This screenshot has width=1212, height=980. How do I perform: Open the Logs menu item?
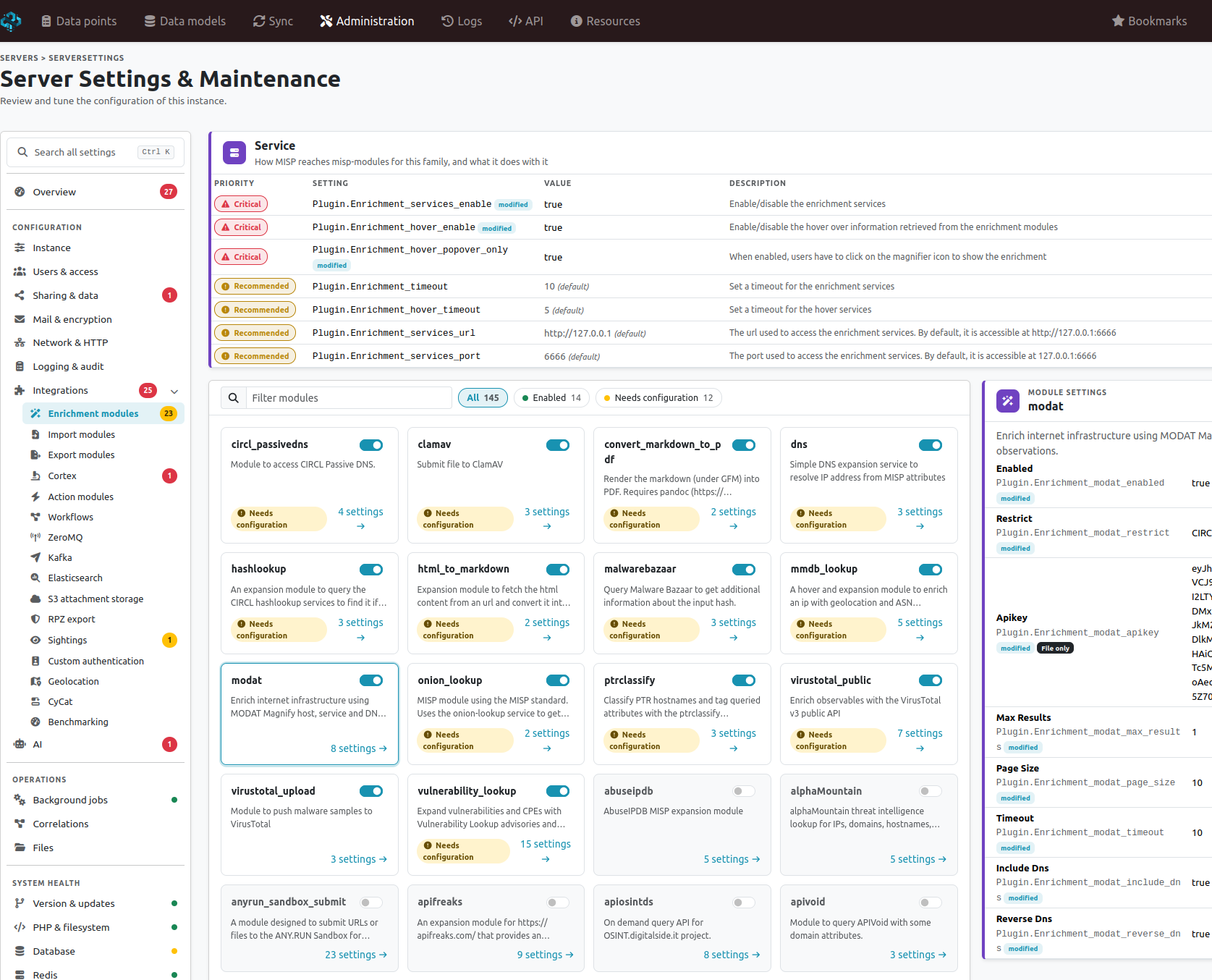(462, 21)
